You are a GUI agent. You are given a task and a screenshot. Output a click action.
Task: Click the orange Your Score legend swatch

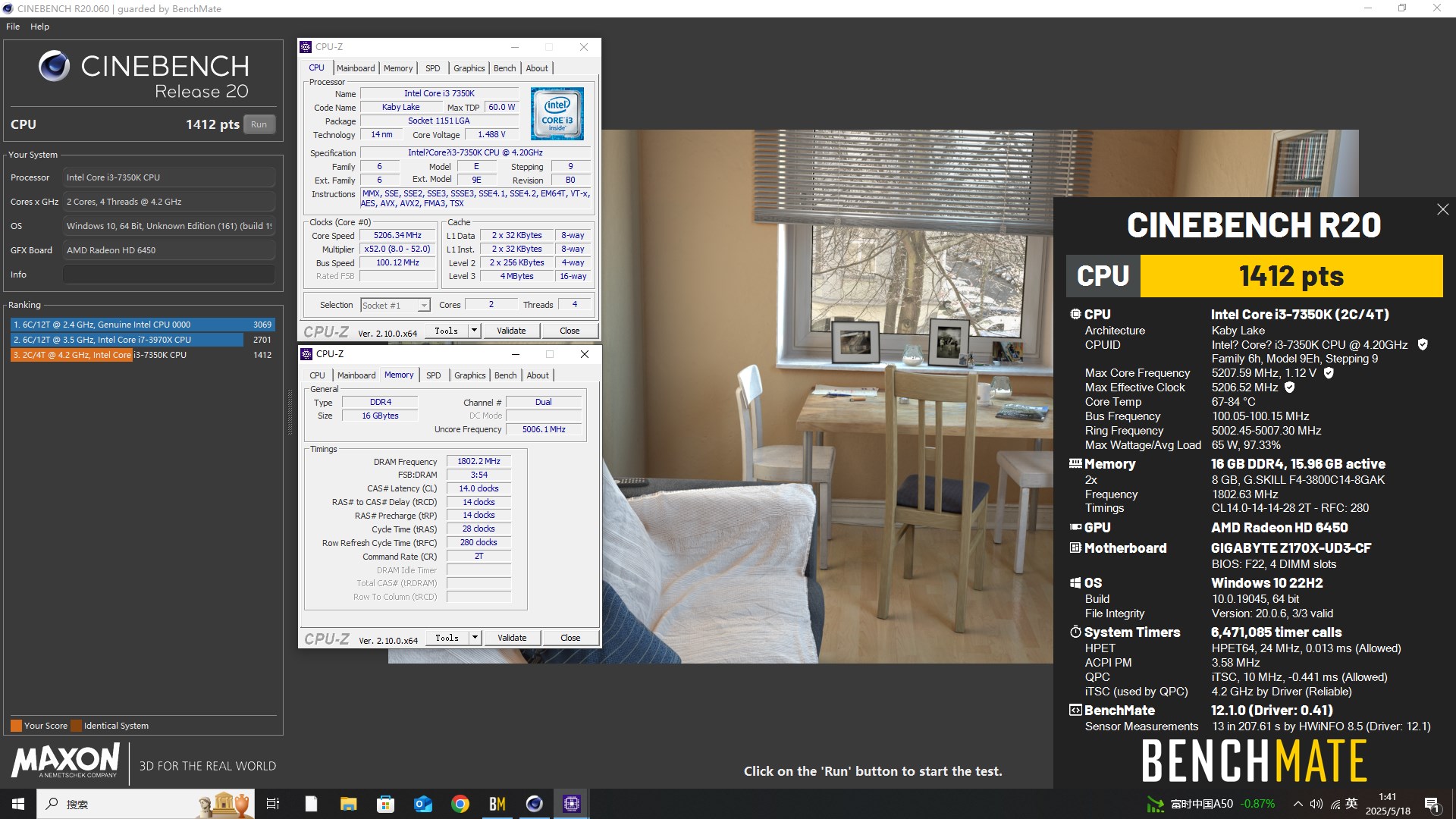point(16,726)
